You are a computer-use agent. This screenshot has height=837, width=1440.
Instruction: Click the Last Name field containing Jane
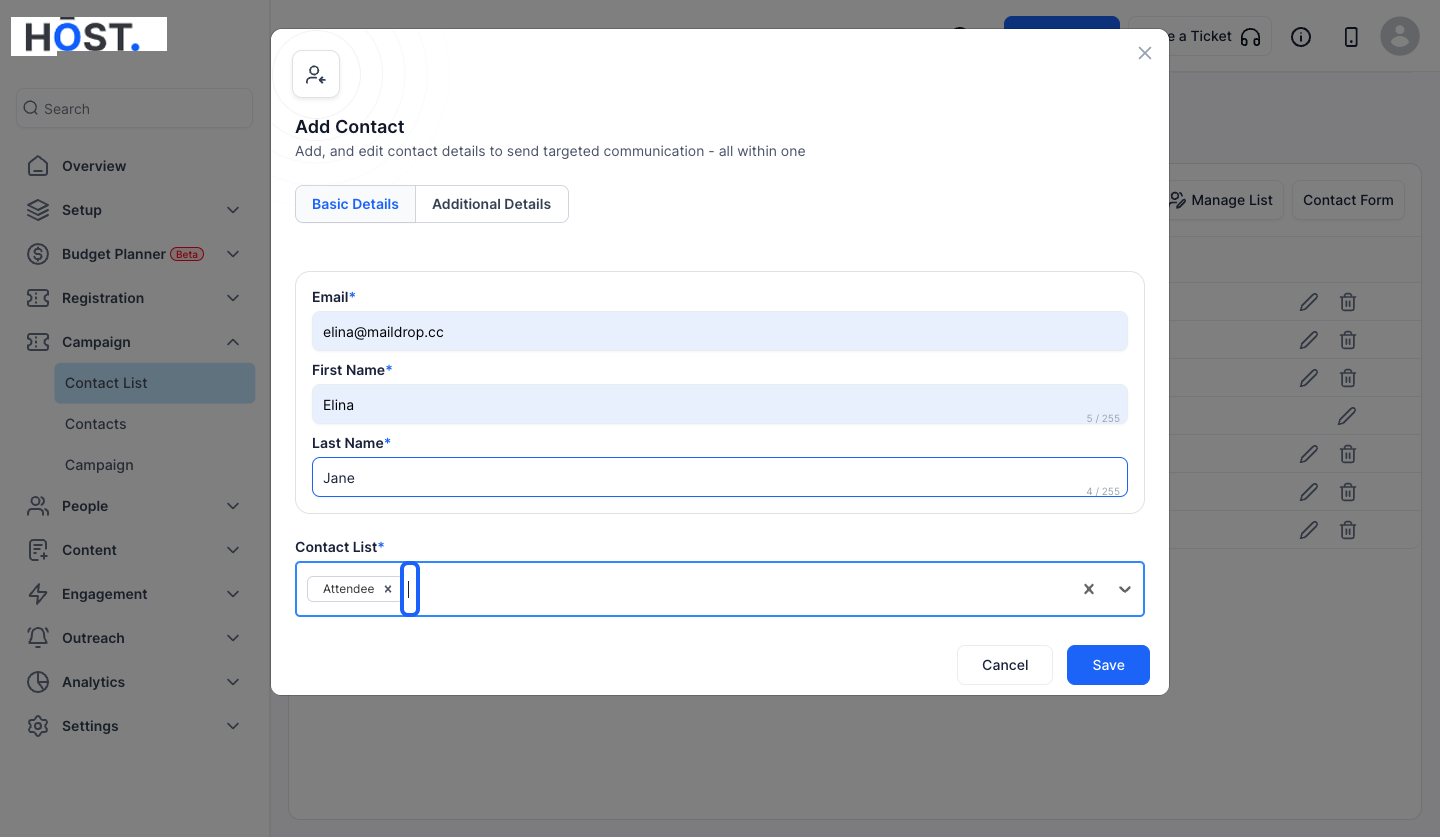tap(720, 477)
